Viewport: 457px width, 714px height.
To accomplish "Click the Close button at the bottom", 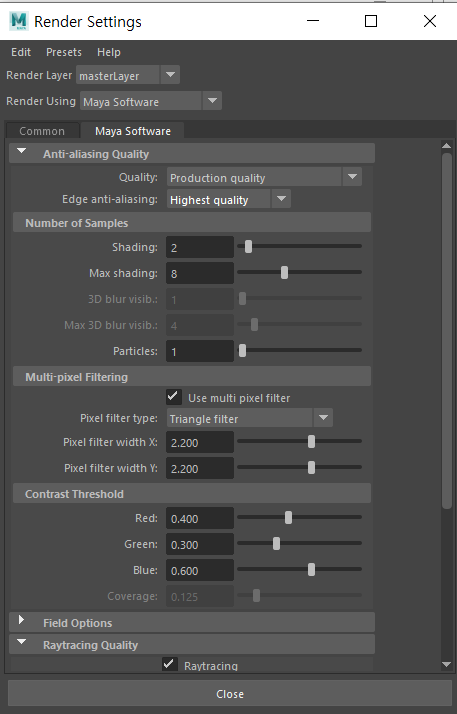I will 230,694.
